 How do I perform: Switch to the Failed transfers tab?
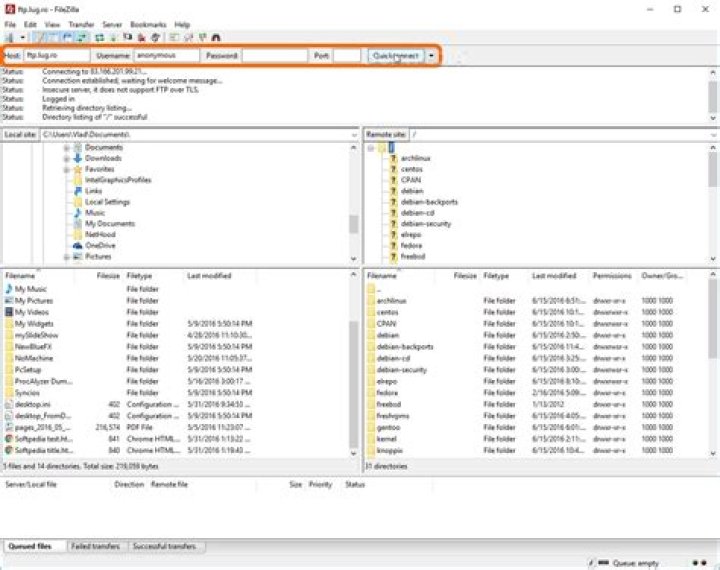tap(96, 547)
